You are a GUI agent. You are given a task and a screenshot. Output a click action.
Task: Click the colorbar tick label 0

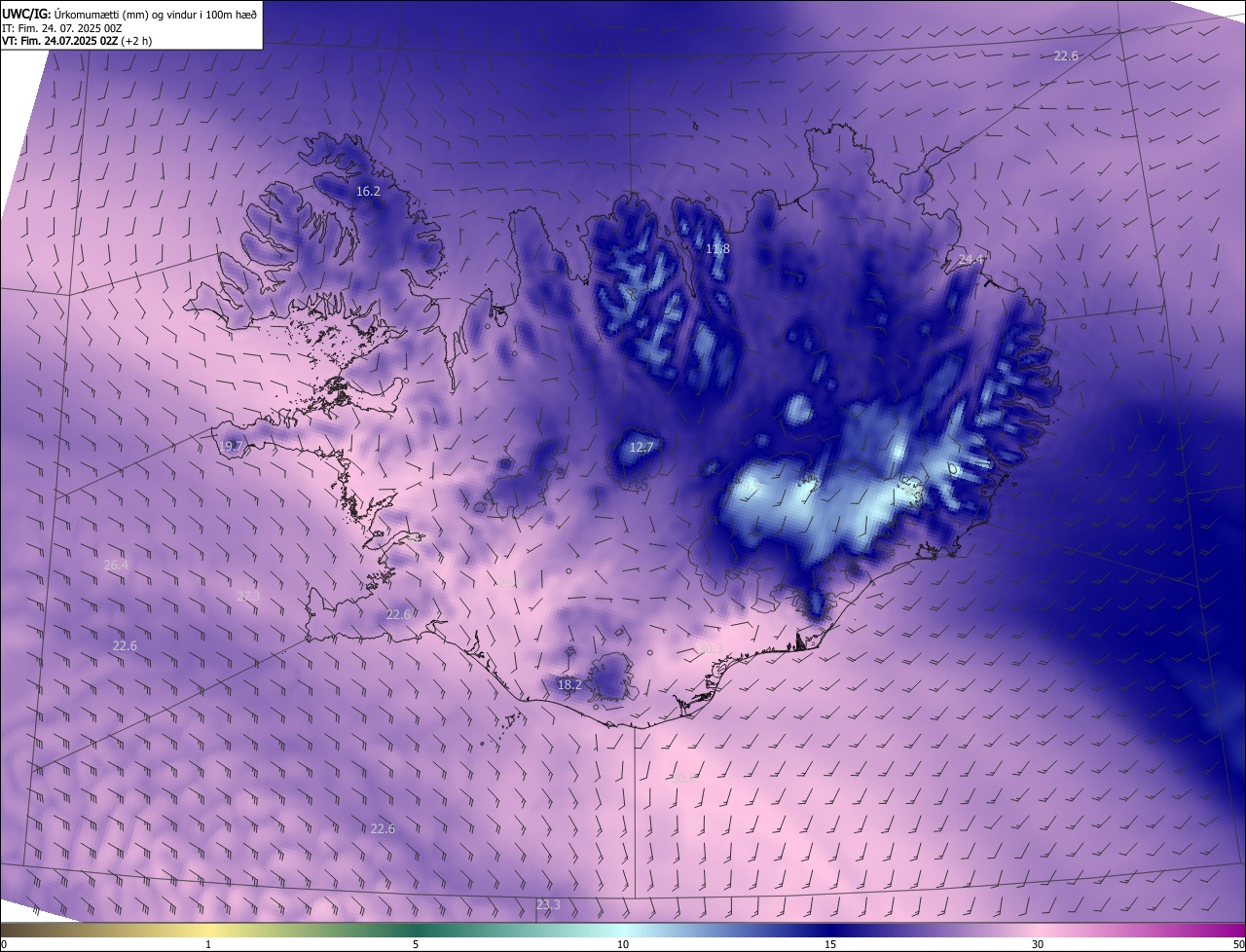(4, 944)
